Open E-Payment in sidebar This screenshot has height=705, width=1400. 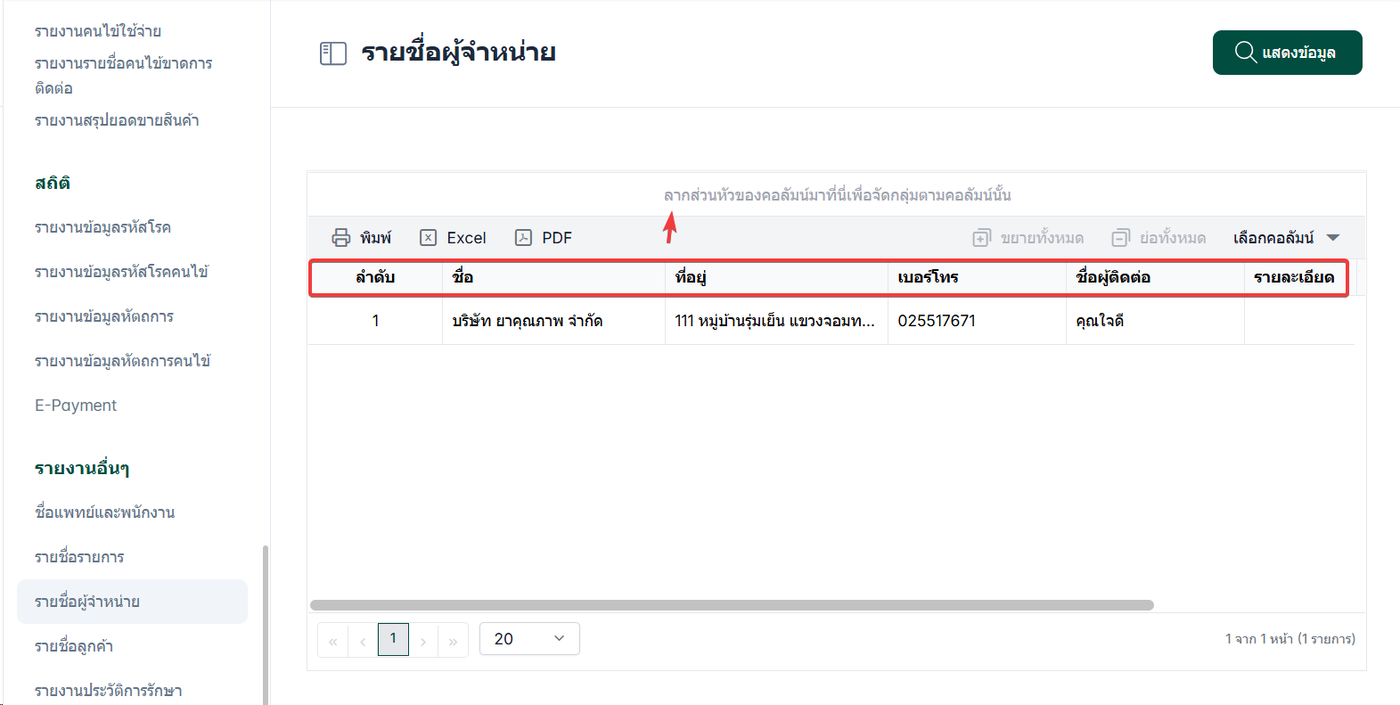(75, 405)
